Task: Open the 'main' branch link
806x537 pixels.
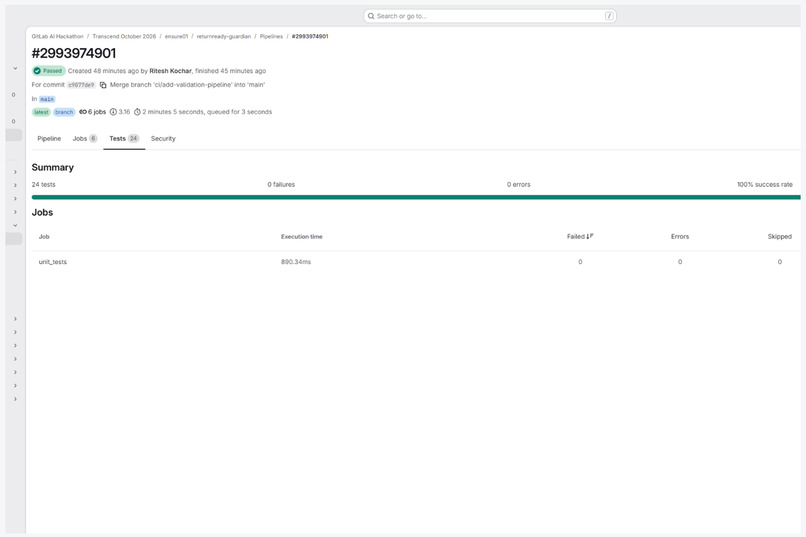Action: (x=47, y=99)
